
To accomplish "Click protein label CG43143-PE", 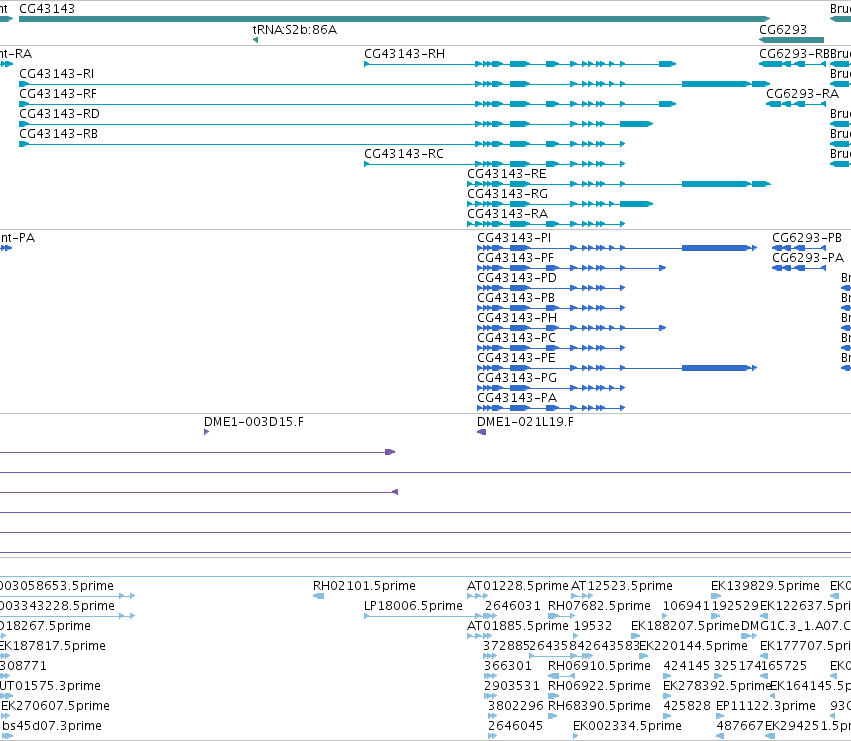I will point(516,358).
